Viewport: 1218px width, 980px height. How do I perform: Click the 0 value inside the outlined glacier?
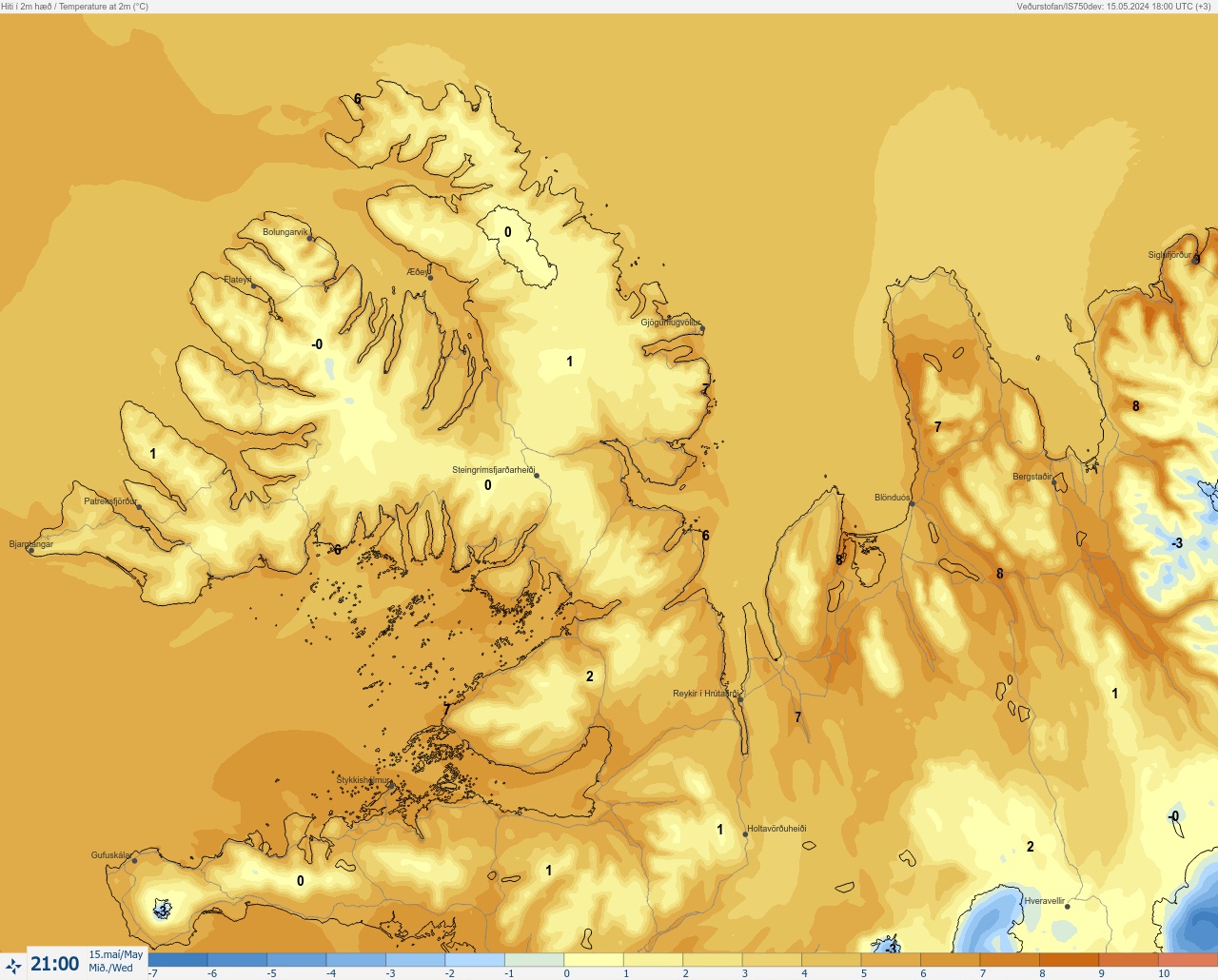[x=507, y=232]
